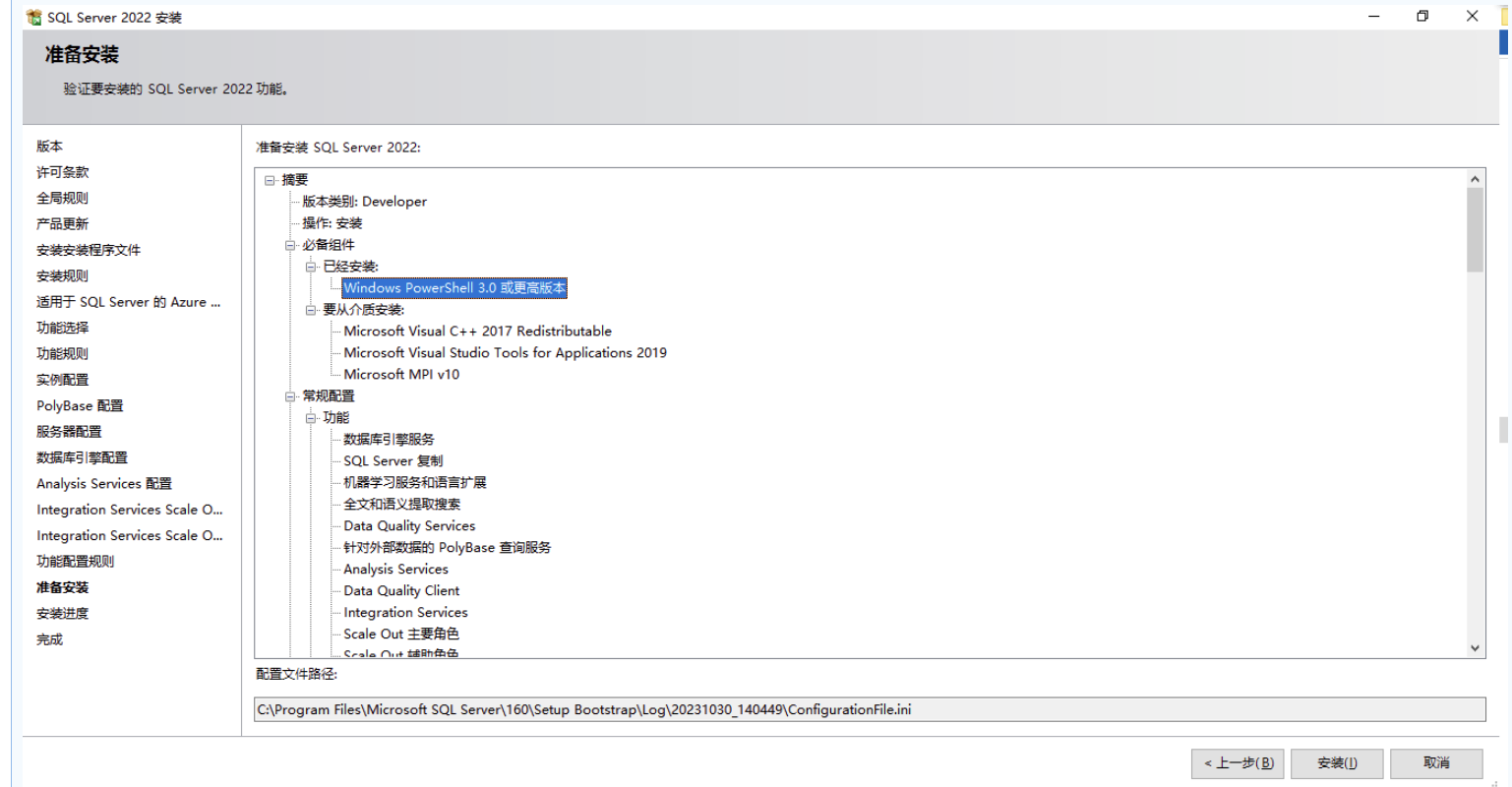Click the configuration file path field
Viewport: 1512px width, 787px height.
point(870,709)
